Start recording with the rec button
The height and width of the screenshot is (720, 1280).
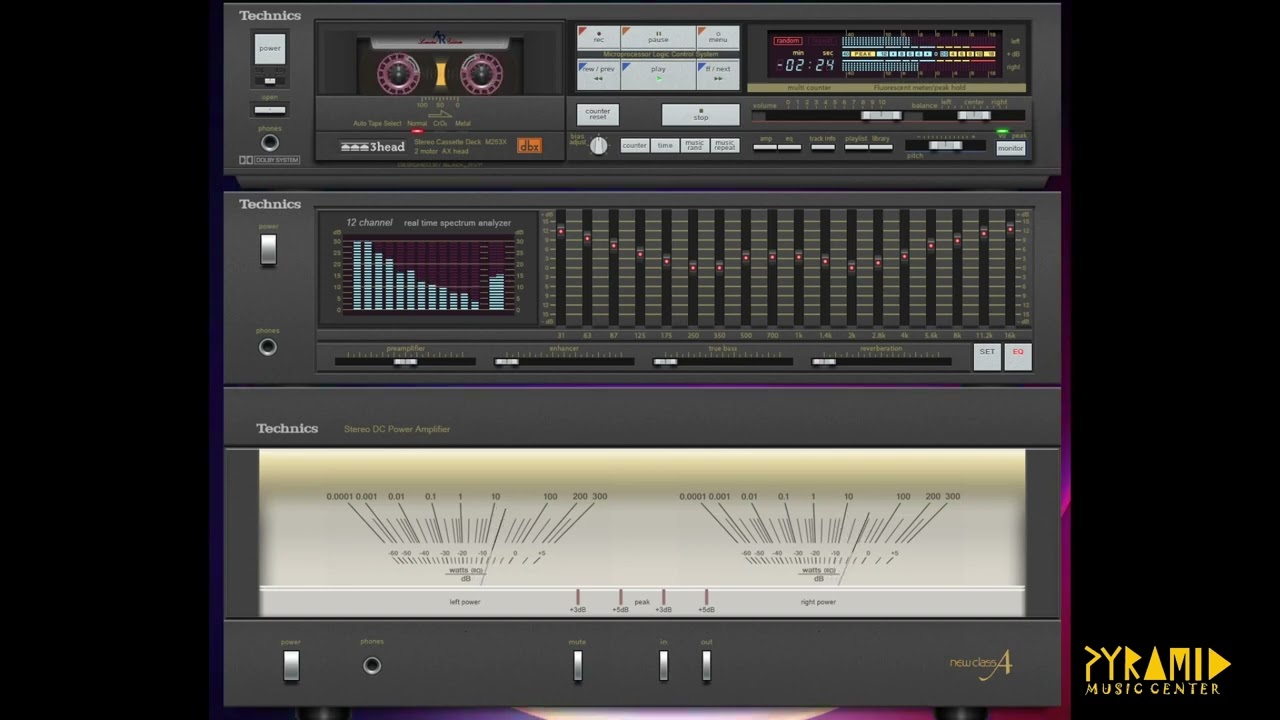pos(598,38)
